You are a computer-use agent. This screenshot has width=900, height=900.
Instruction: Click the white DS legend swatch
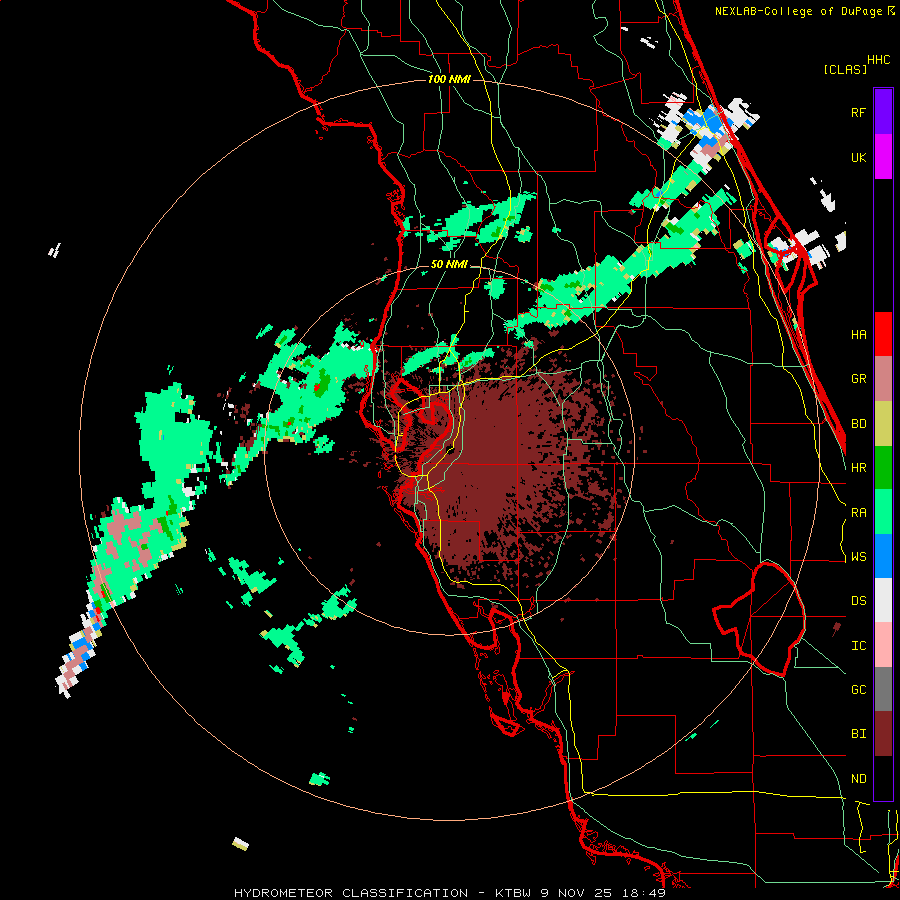pos(883,600)
